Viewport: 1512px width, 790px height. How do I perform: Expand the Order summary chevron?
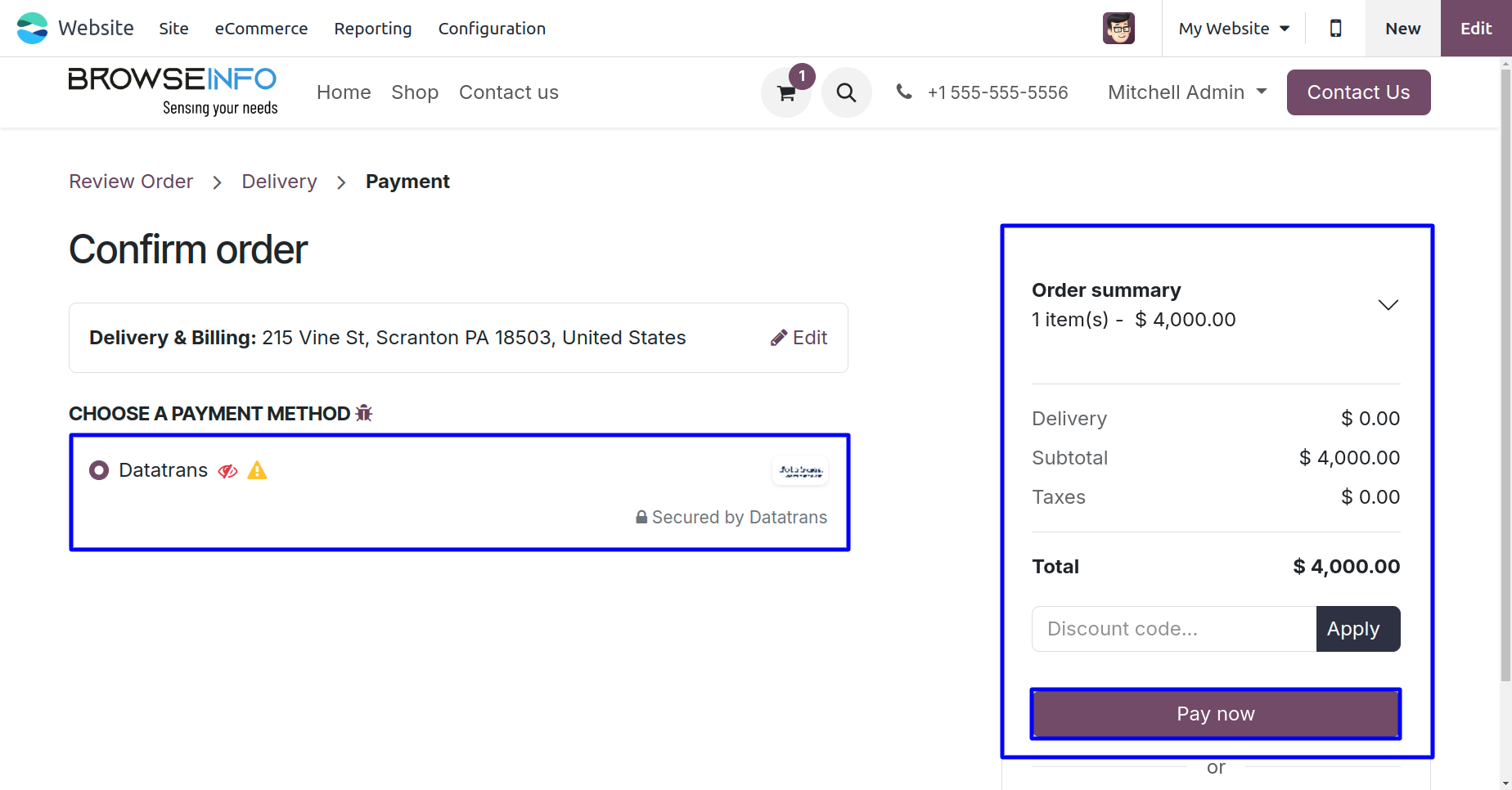1388,305
